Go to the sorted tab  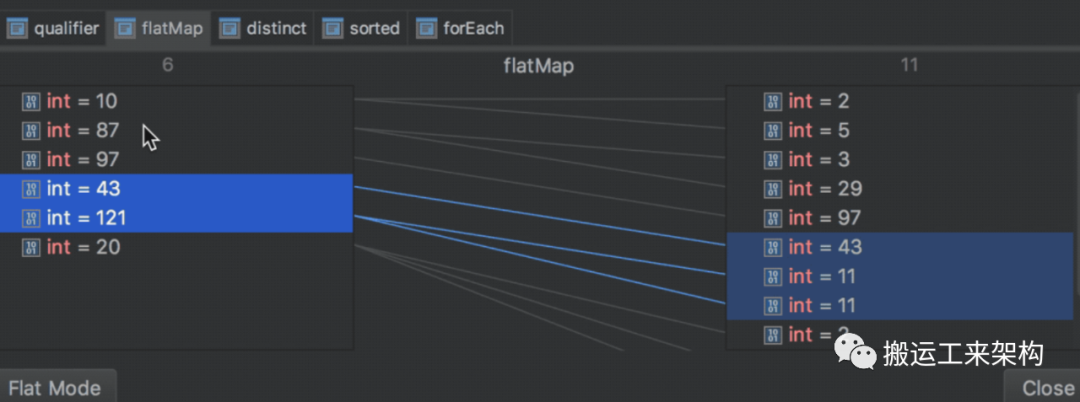tap(362, 28)
